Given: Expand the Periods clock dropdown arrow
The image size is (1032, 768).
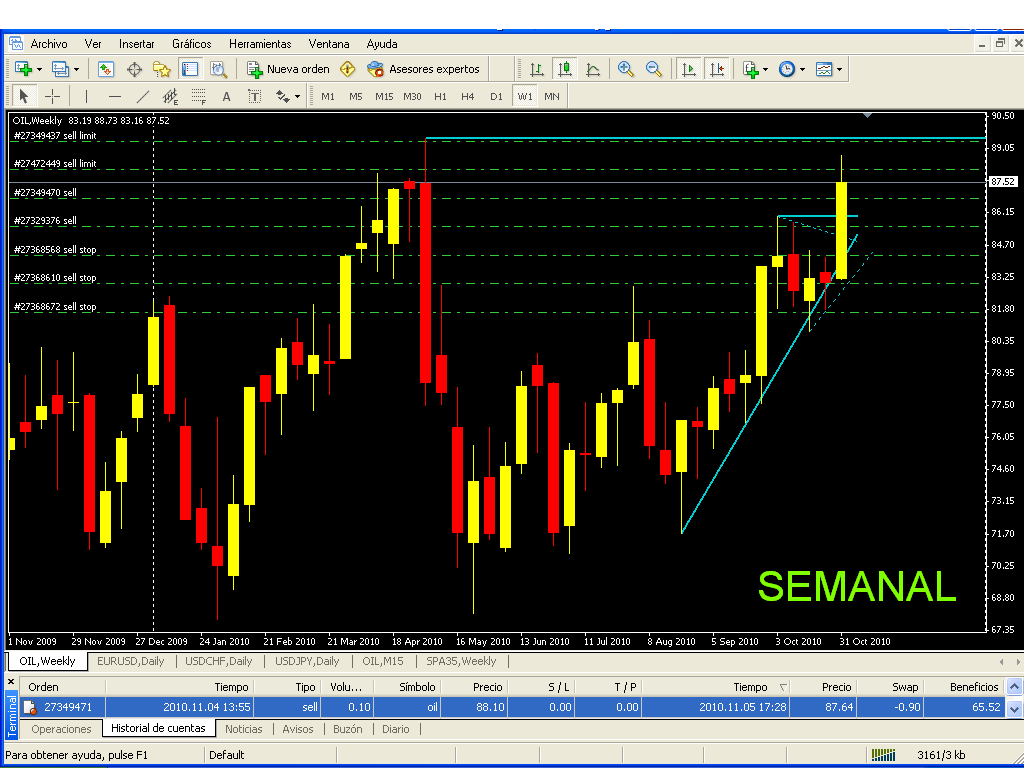Looking at the screenshot, I should [x=802, y=69].
